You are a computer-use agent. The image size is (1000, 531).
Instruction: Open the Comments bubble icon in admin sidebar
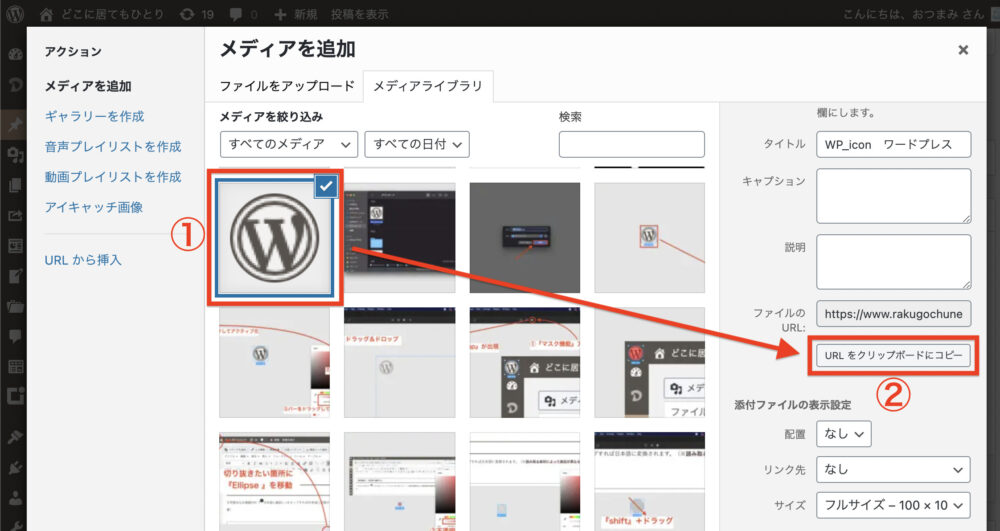(15, 335)
